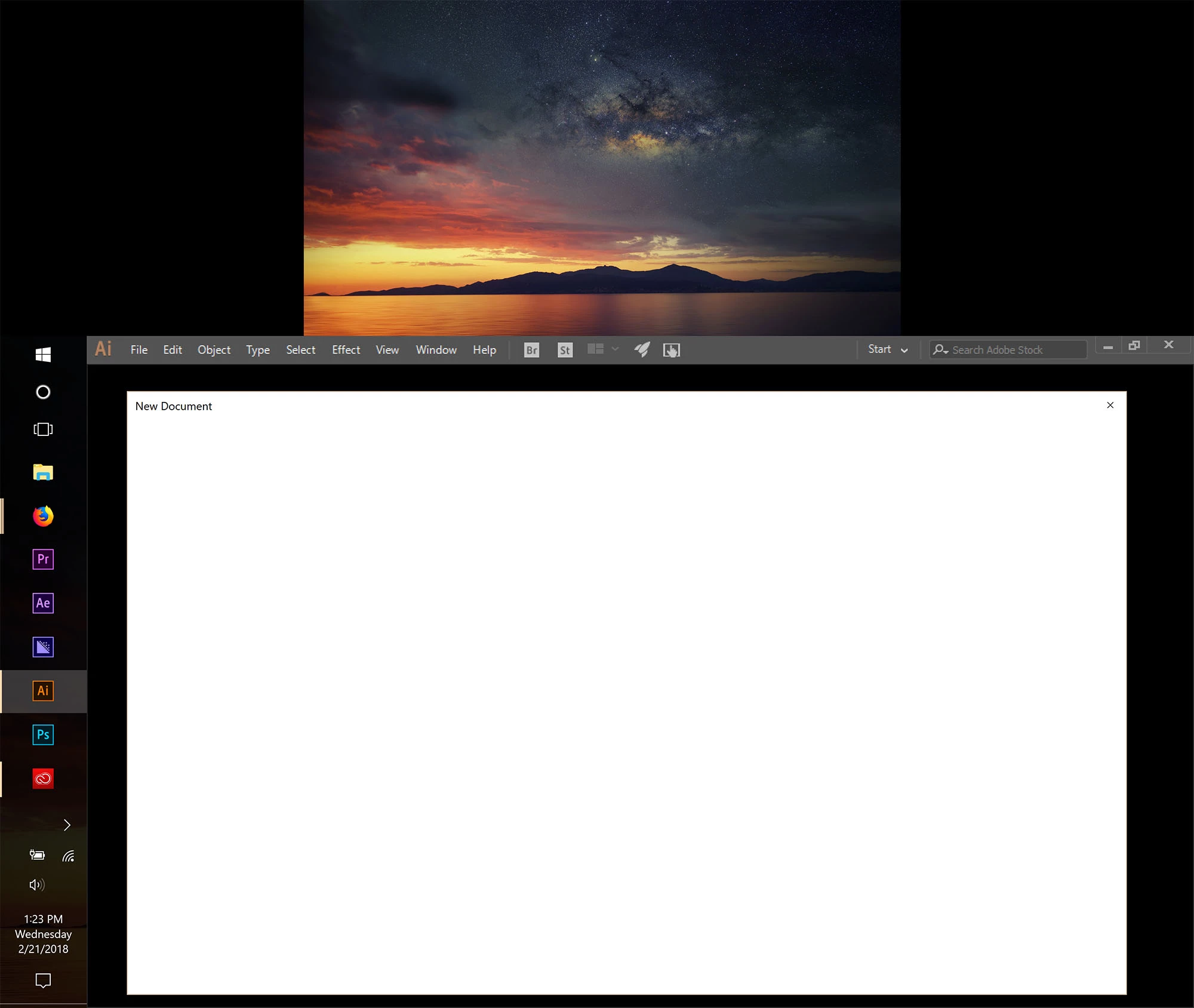The height and width of the screenshot is (1008, 1194).
Task: Expand the Arrange Documents dropdown arrow
Action: click(615, 349)
